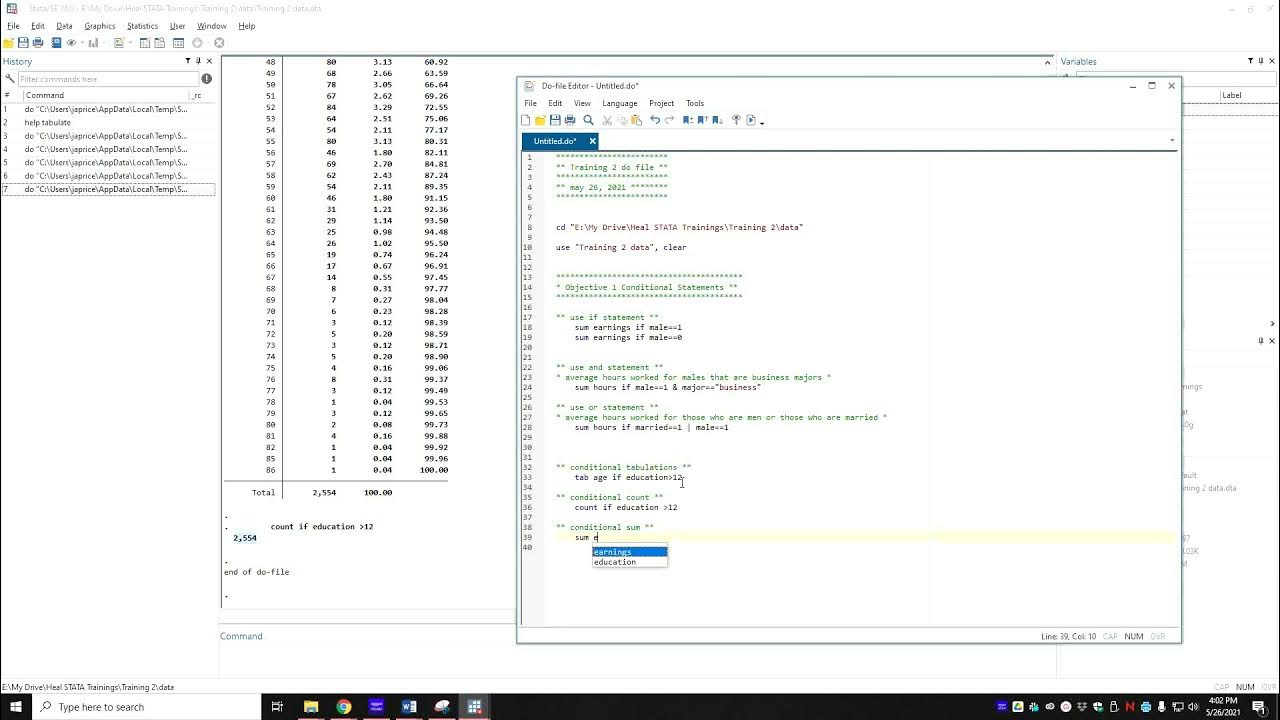
Task: Open the Graph bar-chart icon in main toolbar
Action: [93, 43]
